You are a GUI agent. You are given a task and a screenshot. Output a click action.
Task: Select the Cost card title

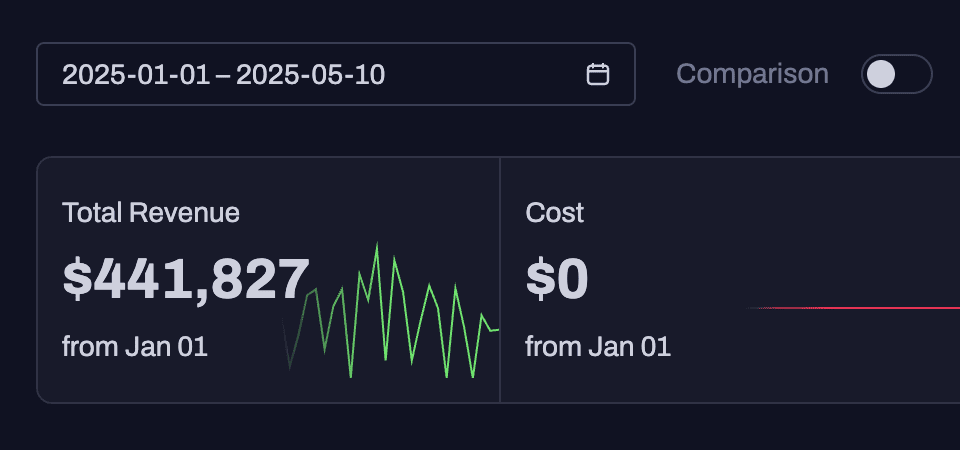(x=555, y=213)
